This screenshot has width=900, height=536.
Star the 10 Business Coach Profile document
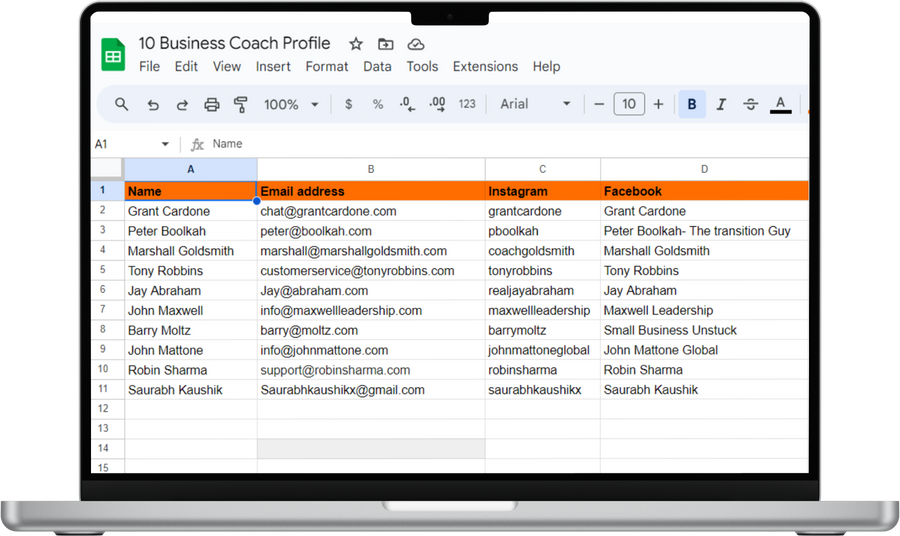click(x=356, y=44)
